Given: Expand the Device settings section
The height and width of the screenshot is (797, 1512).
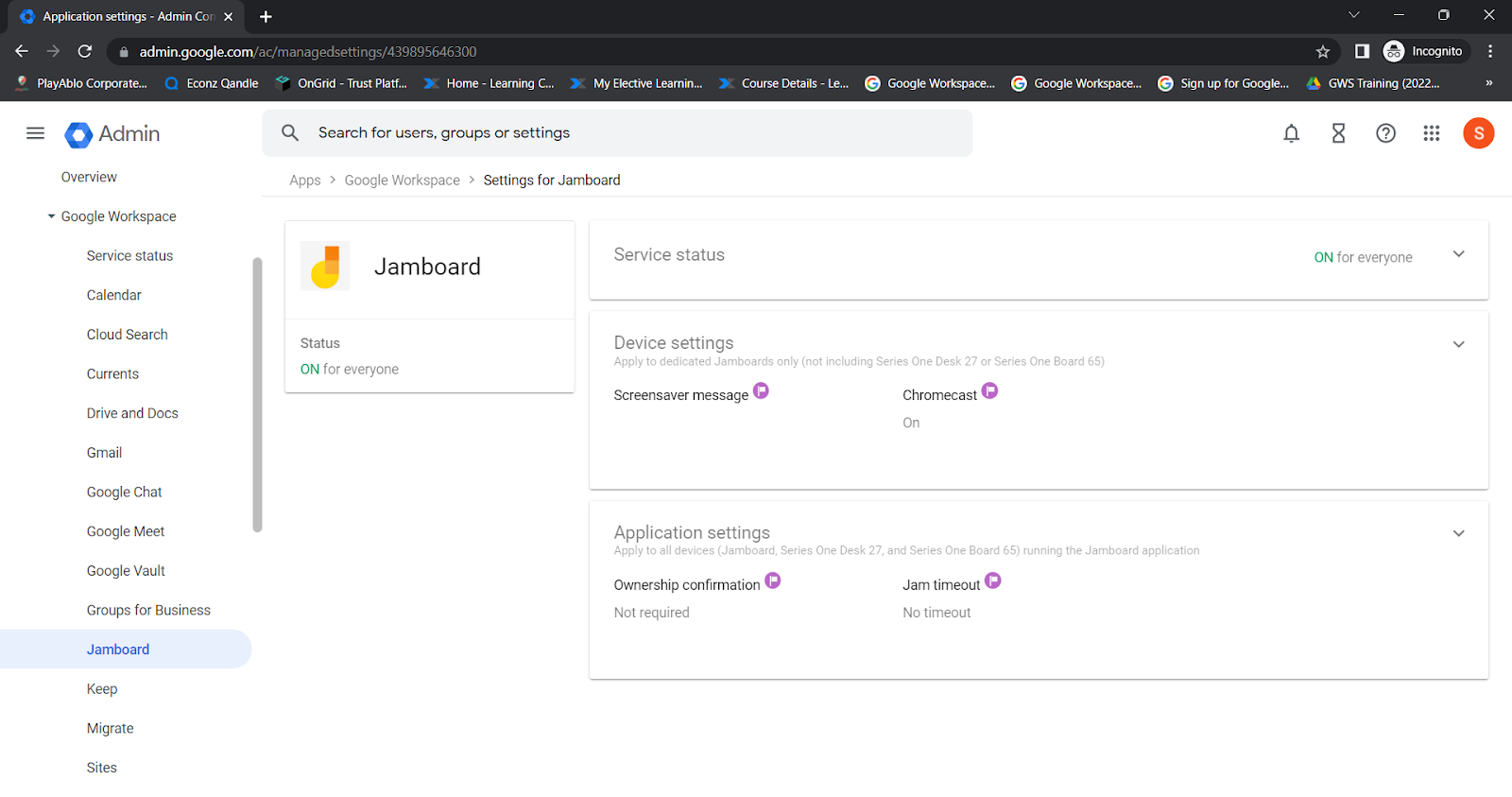Looking at the screenshot, I should (1459, 344).
